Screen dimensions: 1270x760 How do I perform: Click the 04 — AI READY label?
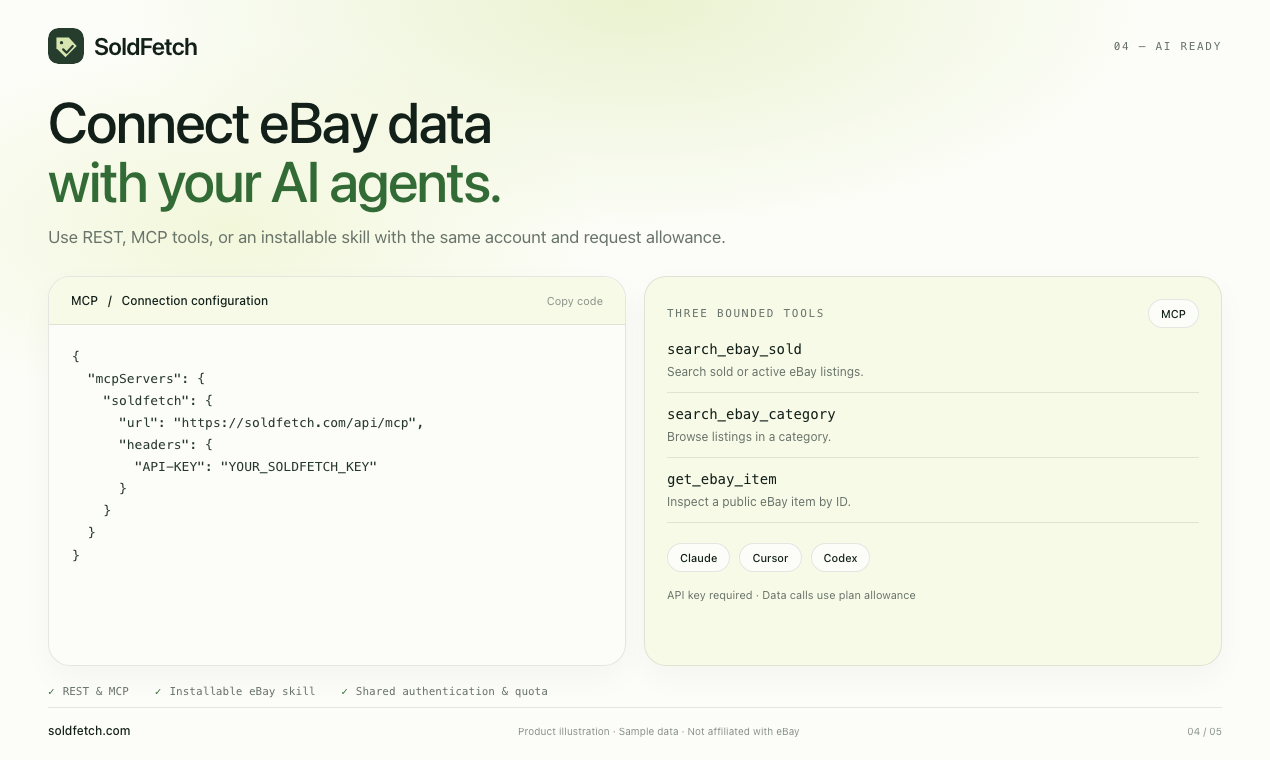pyautogui.click(x=1167, y=46)
